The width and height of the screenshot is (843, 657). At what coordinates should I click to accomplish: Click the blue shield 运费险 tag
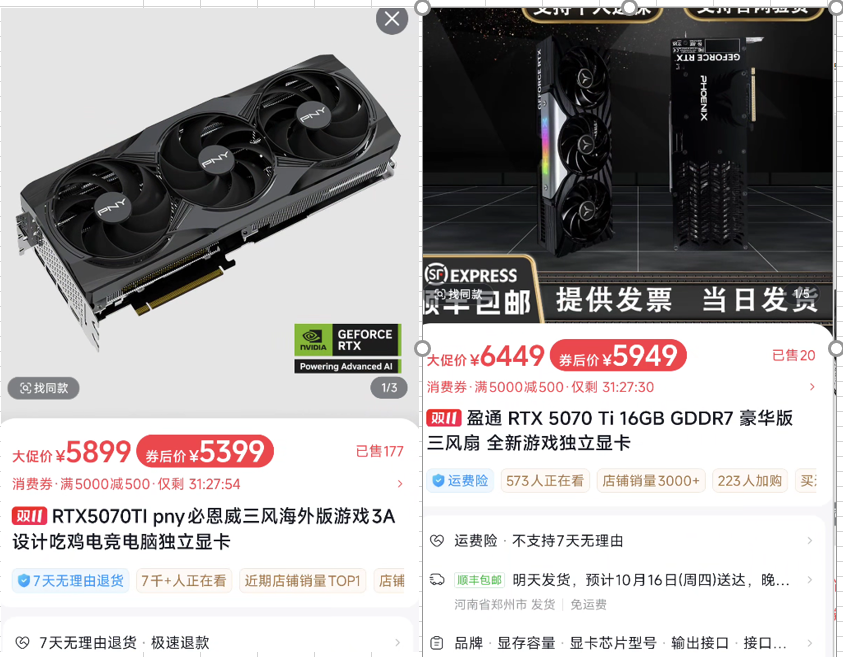[x=460, y=481]
